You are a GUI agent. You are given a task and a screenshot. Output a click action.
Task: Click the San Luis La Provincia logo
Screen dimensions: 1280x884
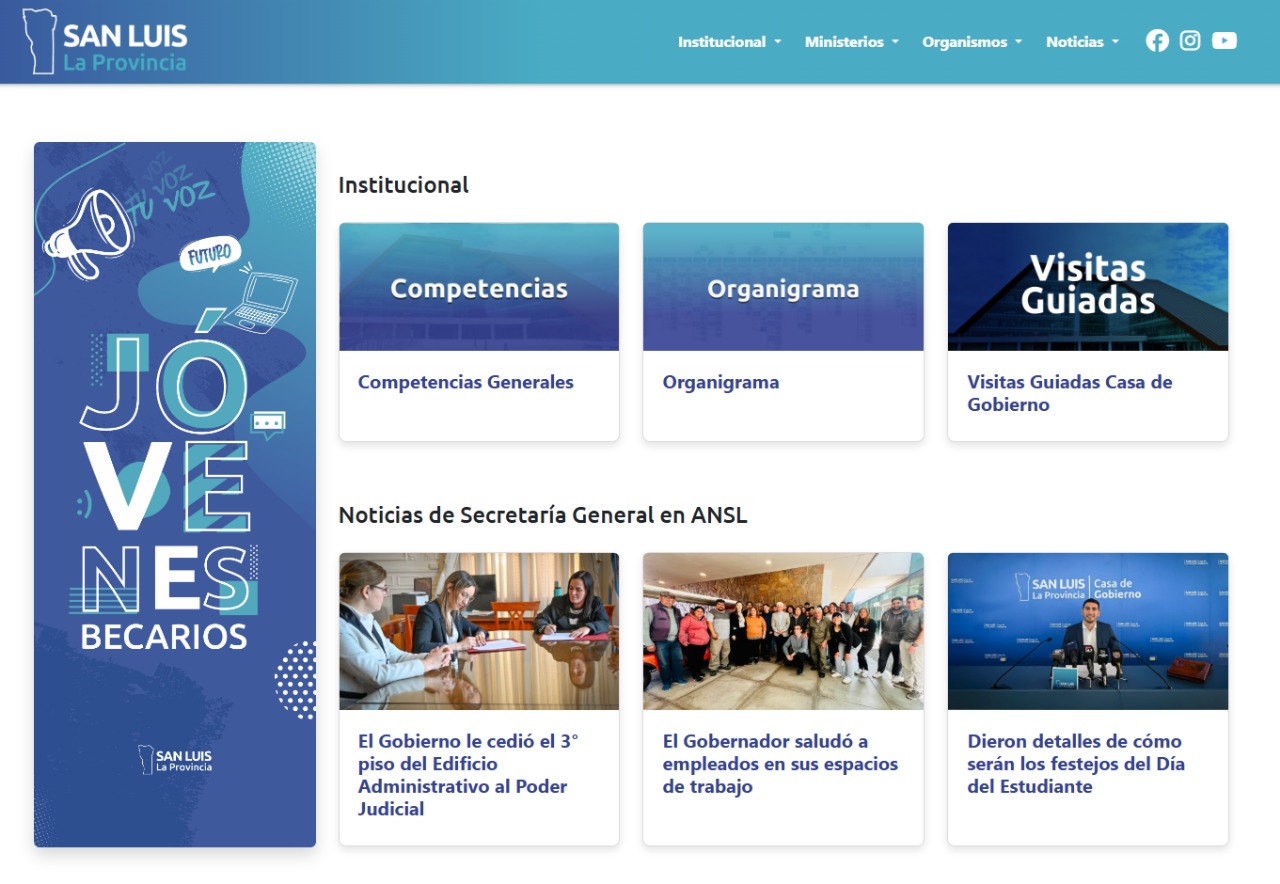[x=106, y=42]
